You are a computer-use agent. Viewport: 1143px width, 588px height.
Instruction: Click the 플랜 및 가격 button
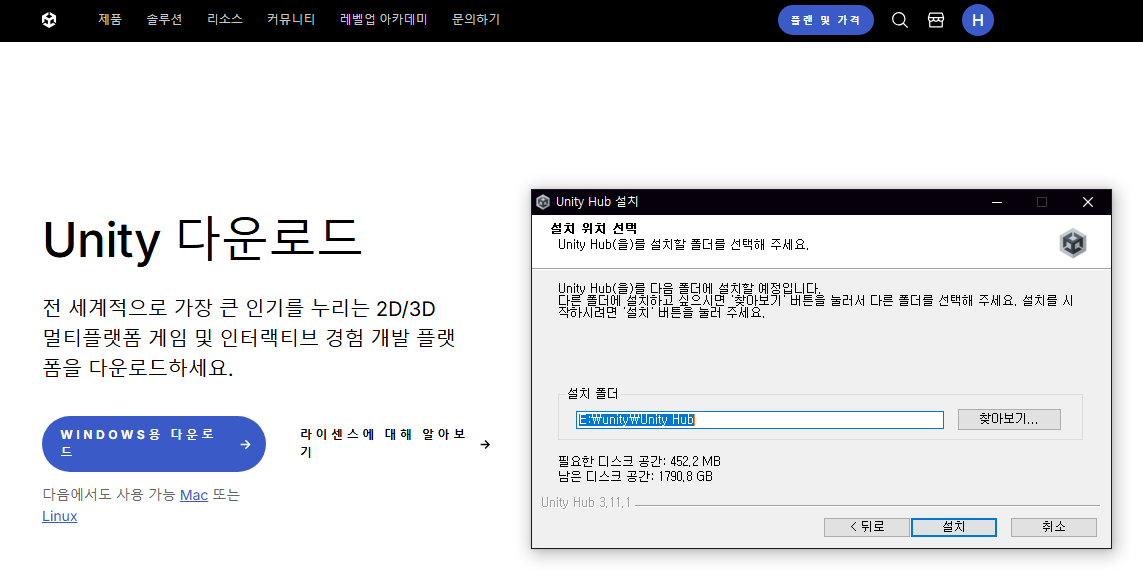coord(826,20)
